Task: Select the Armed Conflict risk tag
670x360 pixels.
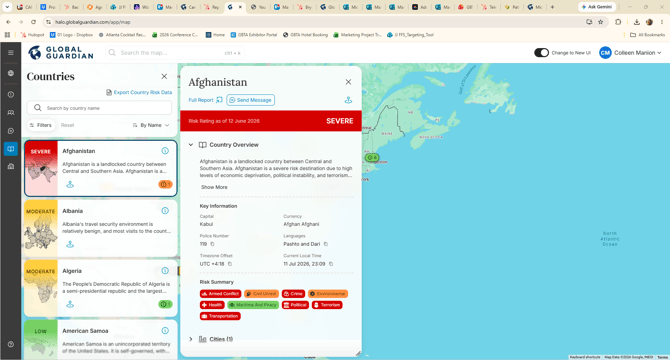Action: click(220, 294)
